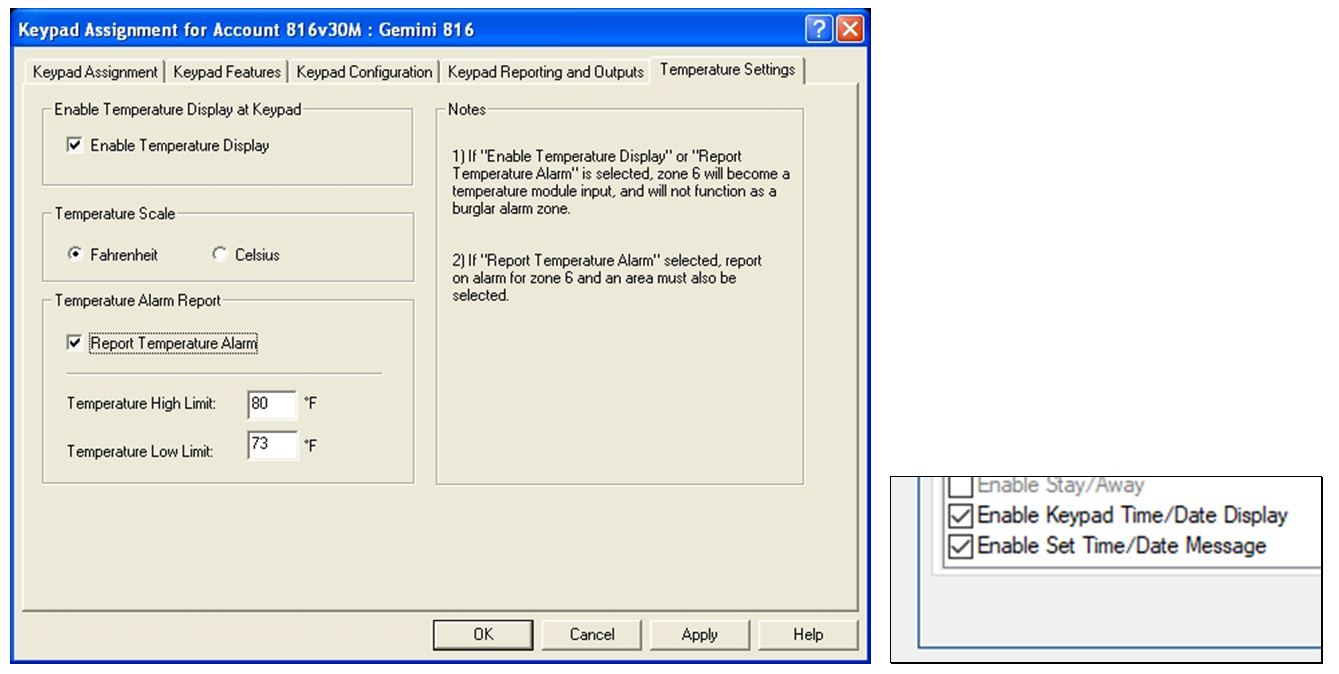
Task: Click the Temperature High Limit field
Action: pyautogui.click(x=272, y=404)
